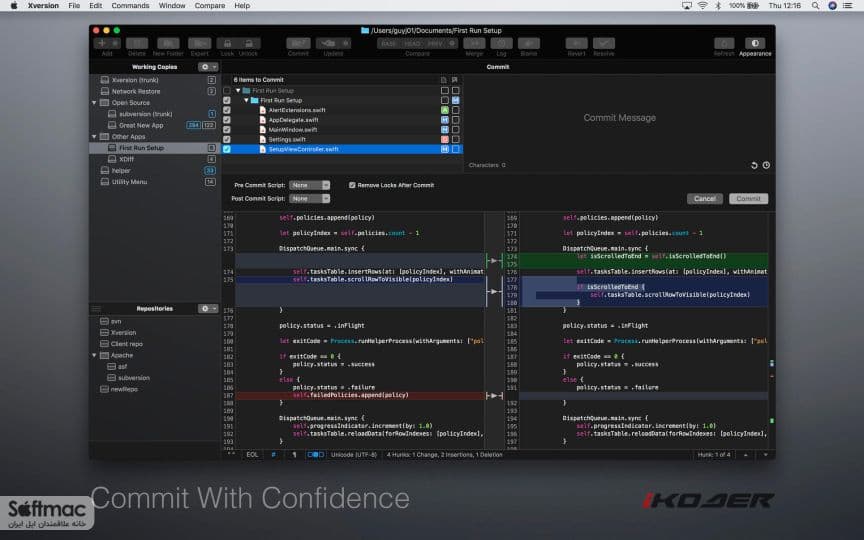Open Repositories gear menu
Image resolution: width=864 pixels, height=540 pixels.
coord(208,309)
